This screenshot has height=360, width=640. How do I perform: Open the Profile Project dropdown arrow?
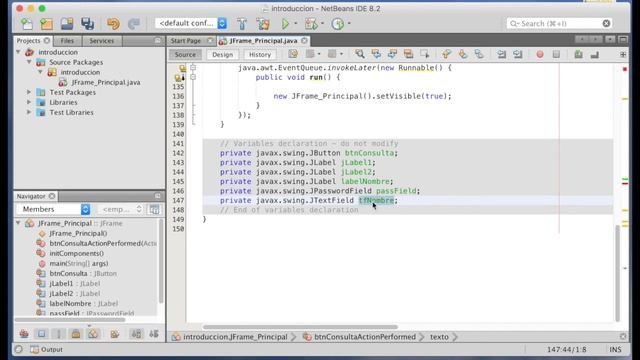pos(349,24)
